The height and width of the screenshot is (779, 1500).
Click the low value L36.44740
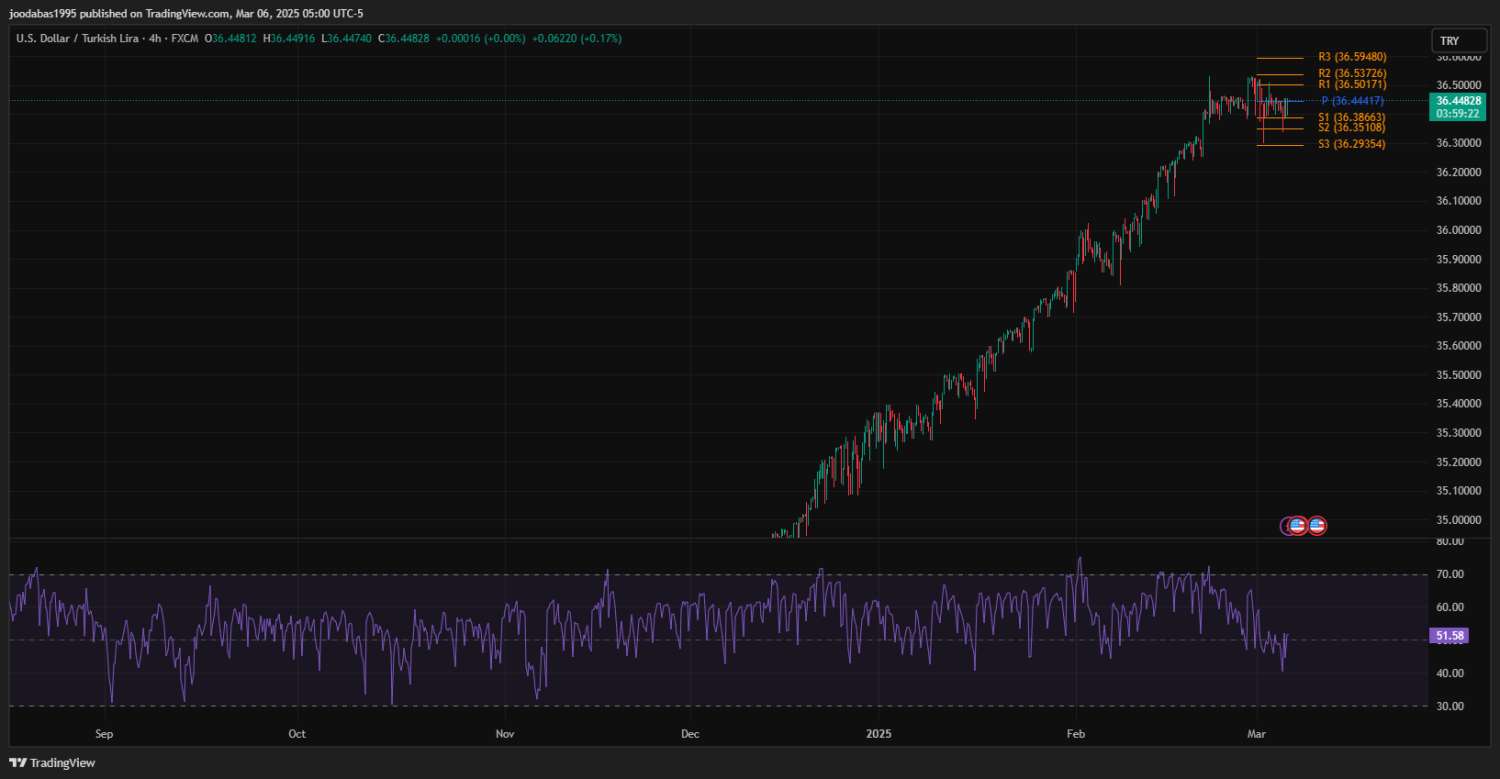click(346, 39)
